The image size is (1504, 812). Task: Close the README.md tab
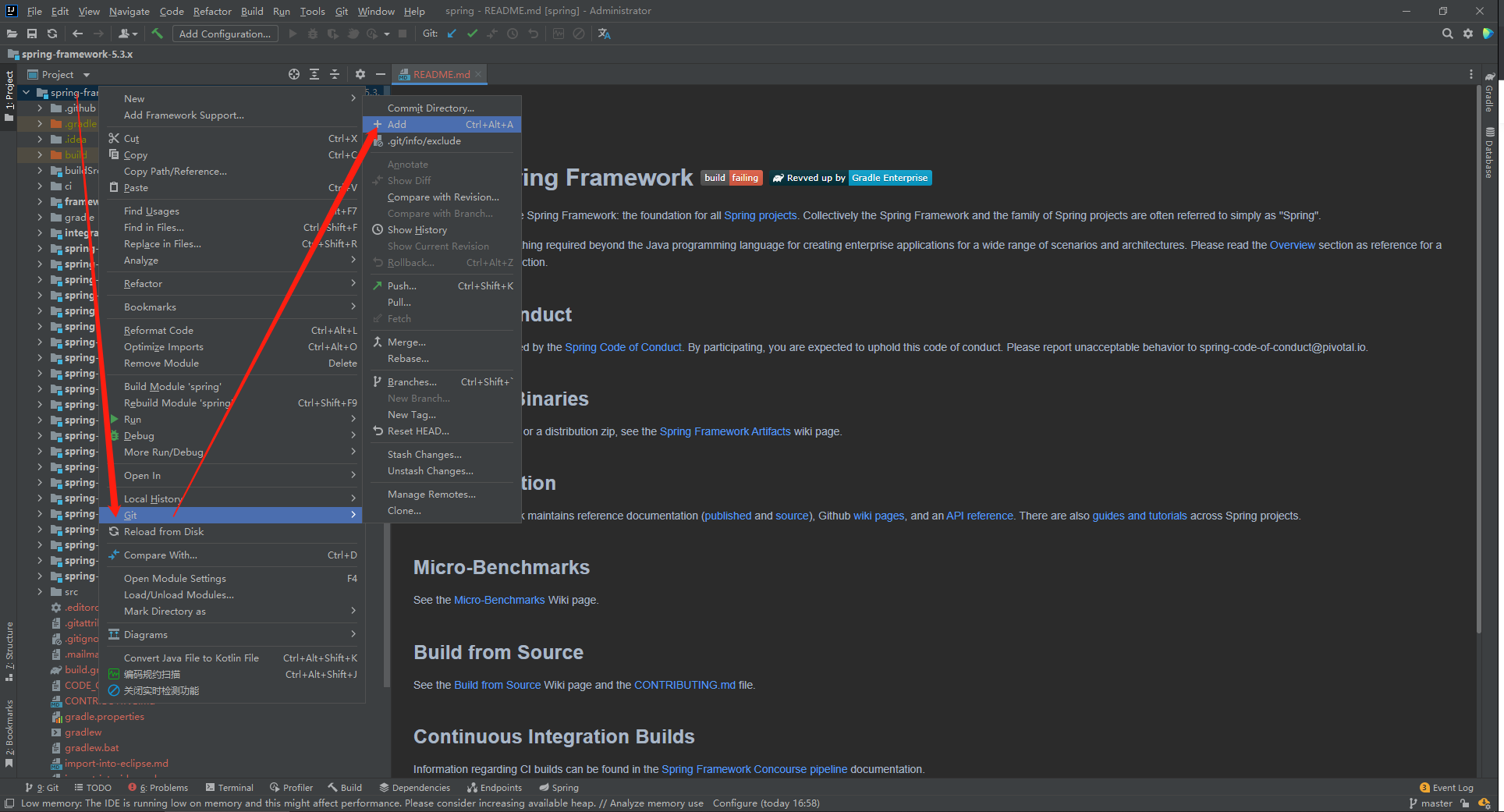(478, 74)
